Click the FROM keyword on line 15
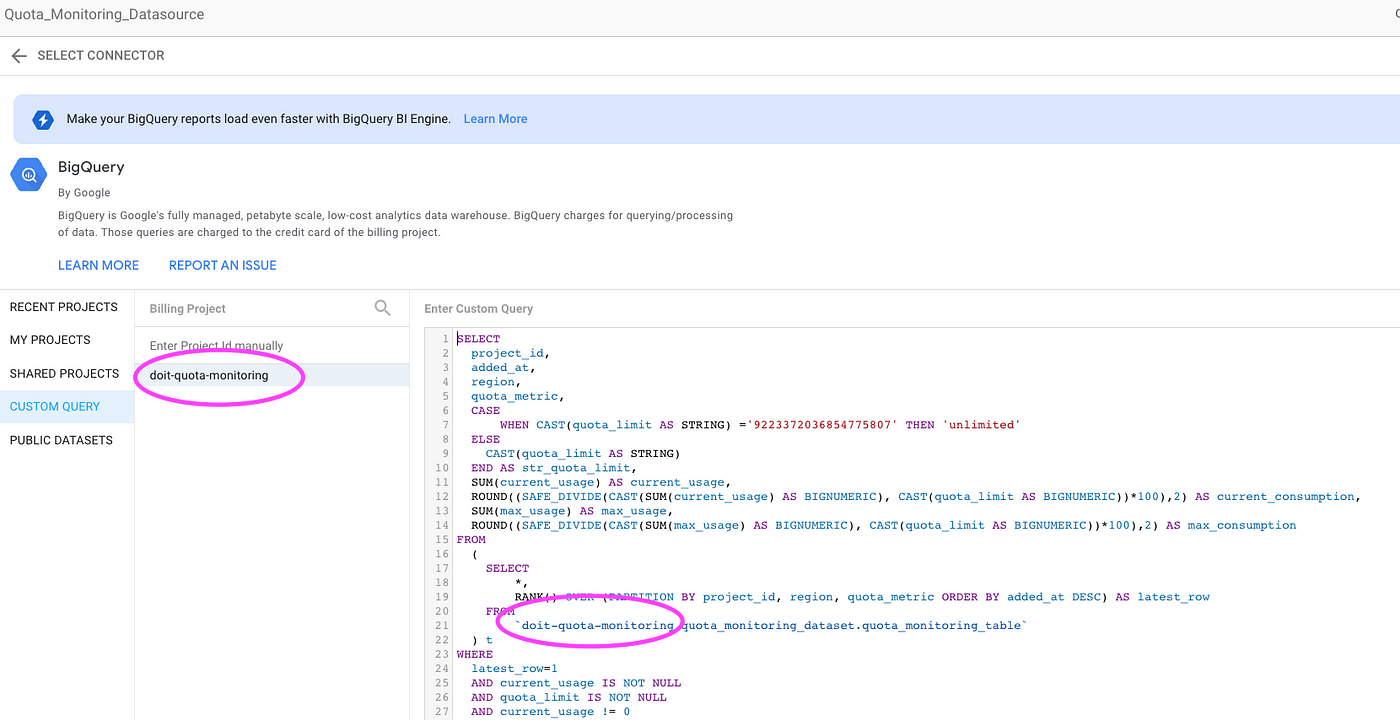This screenshot has width=1400, height=720. coord(471,539)
